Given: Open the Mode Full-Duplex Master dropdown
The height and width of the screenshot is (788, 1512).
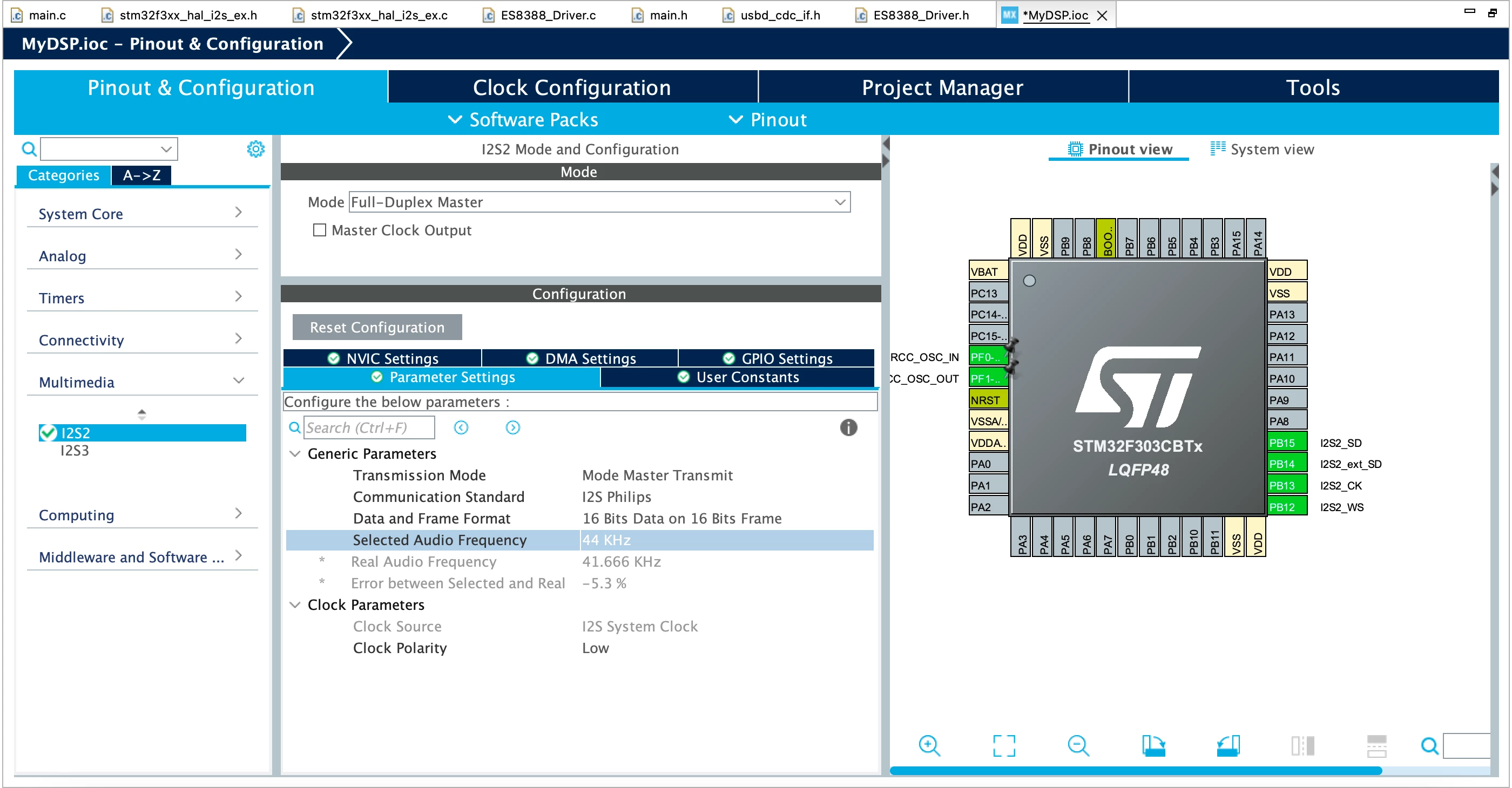Looking at the screenshot, I should tap(599, 202).
